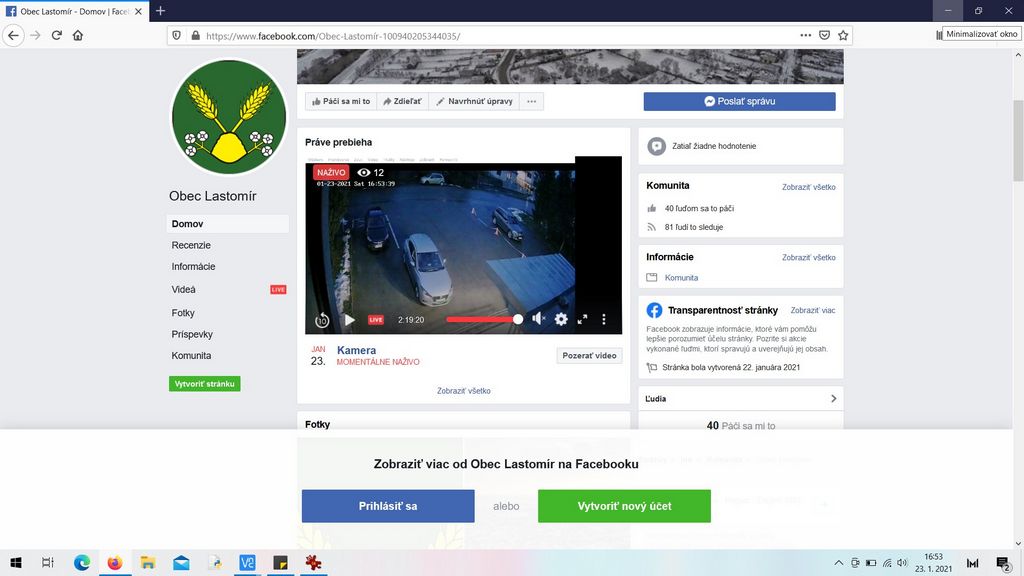
Task: Open the tracking protection shield icon
Action: (176, 35)
